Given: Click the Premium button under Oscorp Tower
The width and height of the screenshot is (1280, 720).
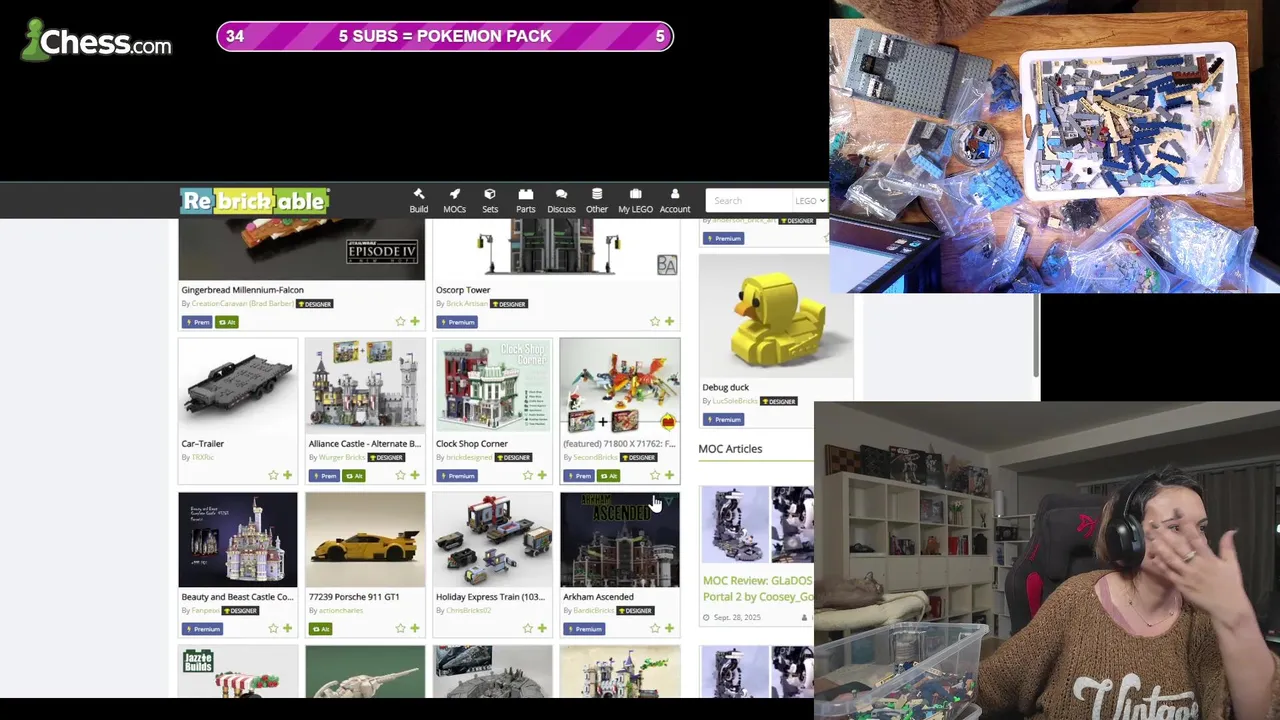Looking at the screenshot, I should pyautogui.click(x=457, y=322).
